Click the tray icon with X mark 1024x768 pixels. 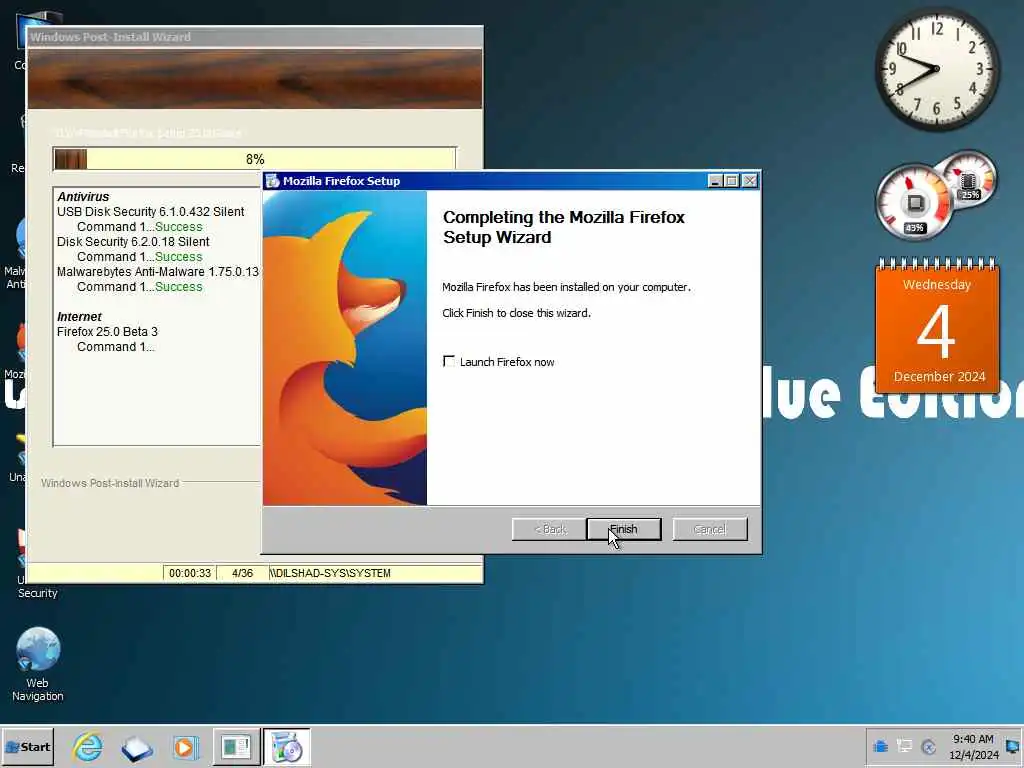click(928, 746)
